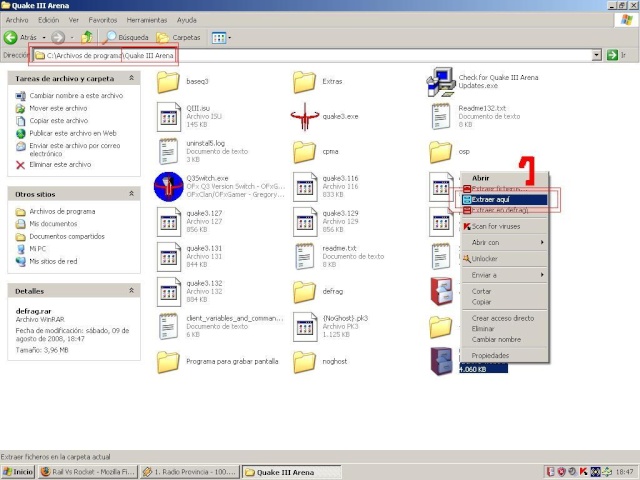Choose Extraer aquí in the context menu

[x=504, y=200]
